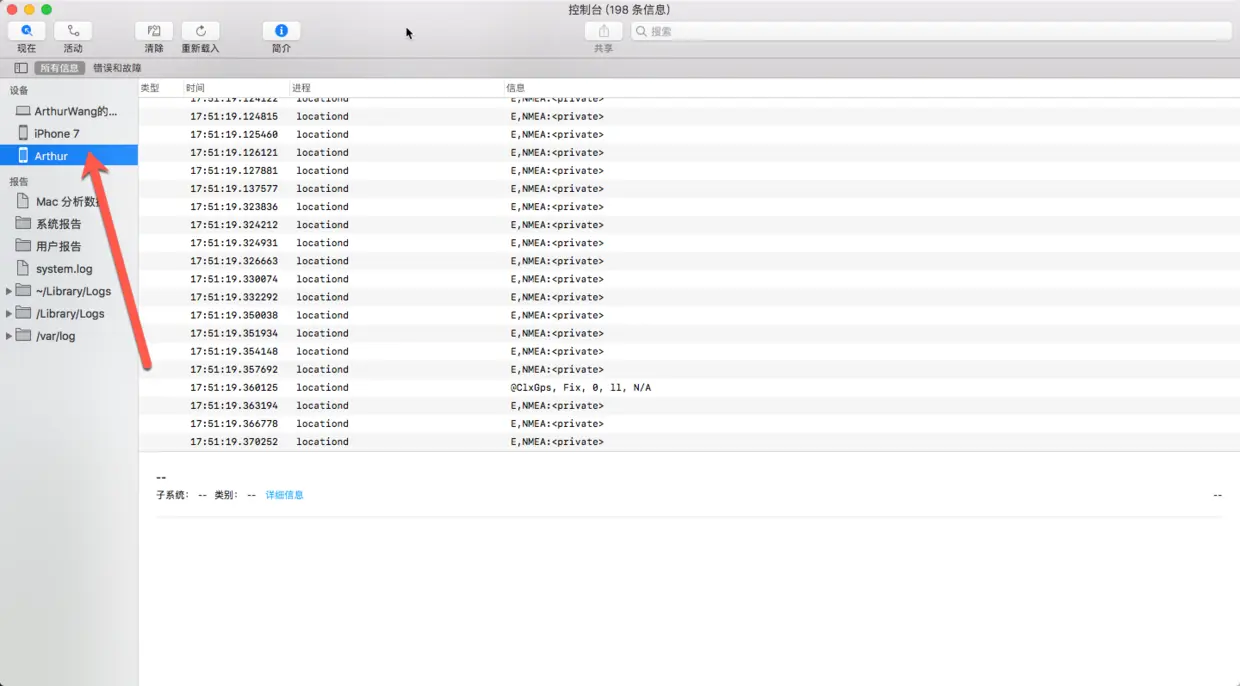Select log row at 17:51:19.370252

tap(689, 441)
